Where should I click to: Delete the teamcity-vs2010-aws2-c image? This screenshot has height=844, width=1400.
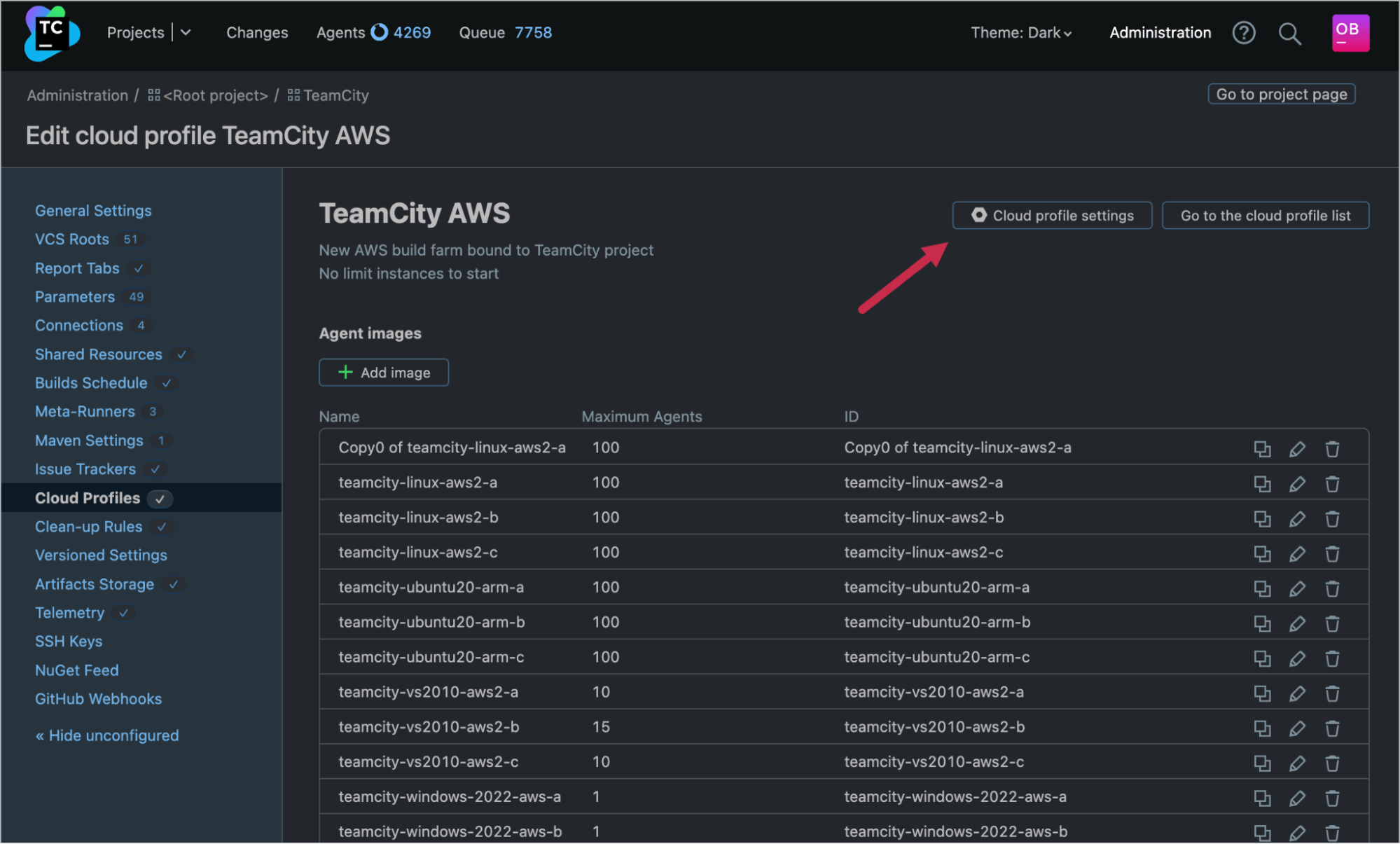[1332, 763]
